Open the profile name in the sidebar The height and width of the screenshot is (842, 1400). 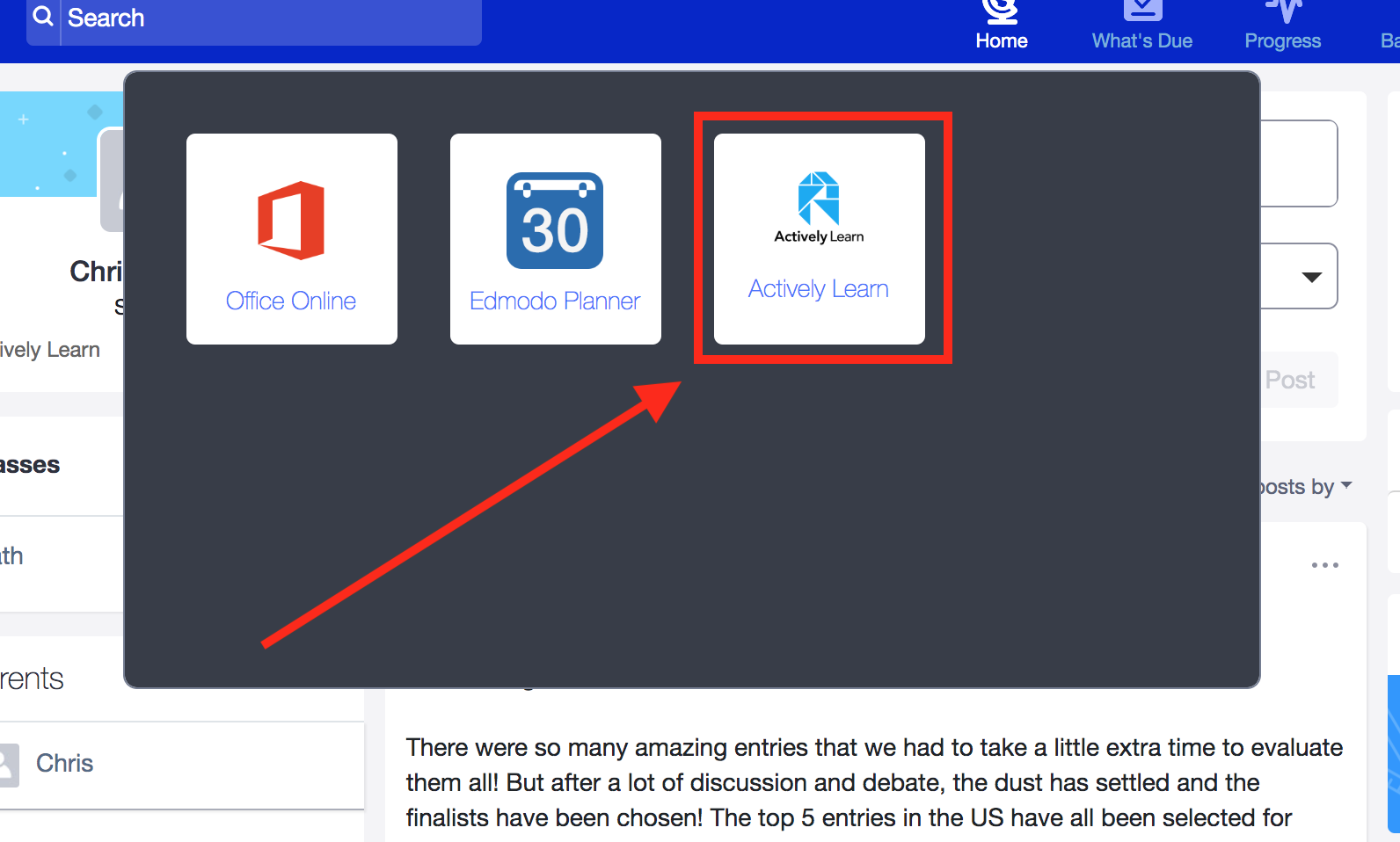click(x=97, y=271)
